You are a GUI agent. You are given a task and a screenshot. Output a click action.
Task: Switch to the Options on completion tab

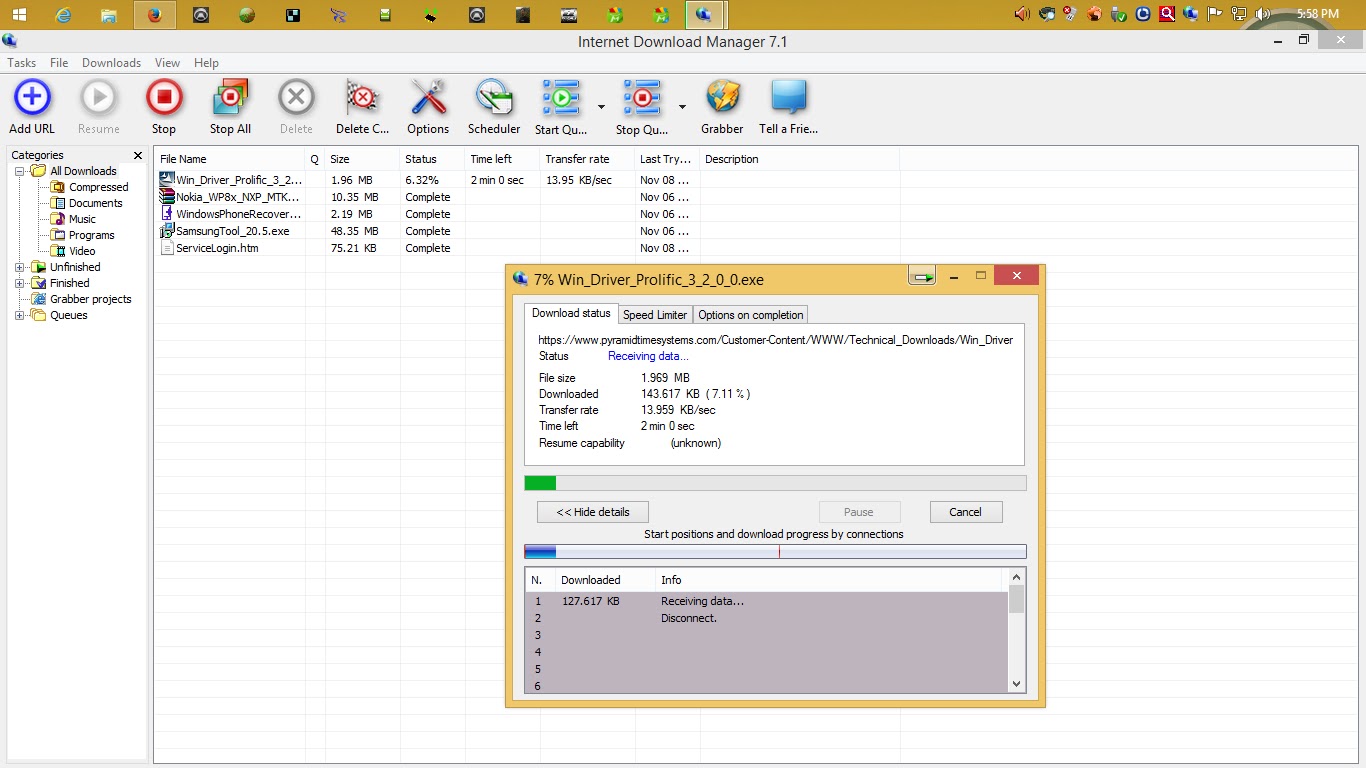coord(751,315)
